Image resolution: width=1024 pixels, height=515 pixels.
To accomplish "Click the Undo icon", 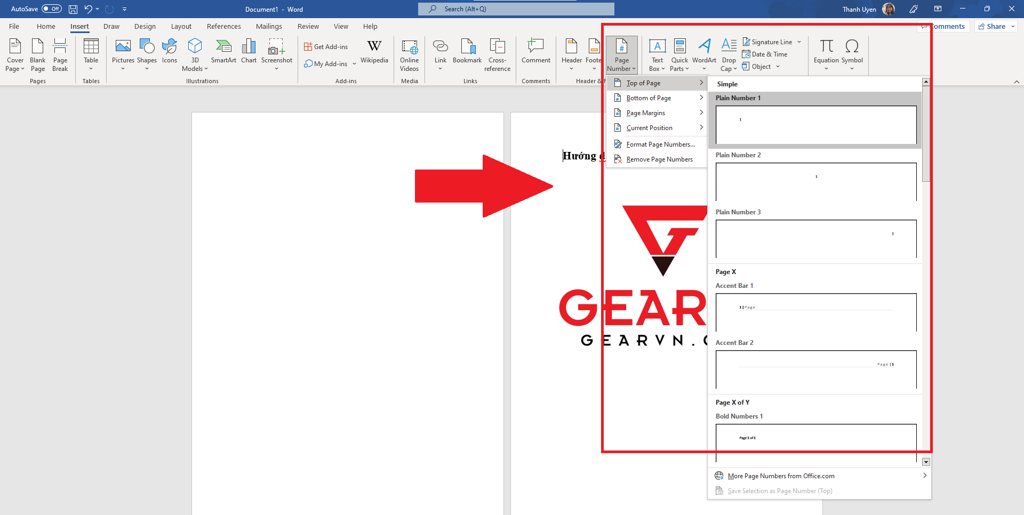I will coord(88,9).
